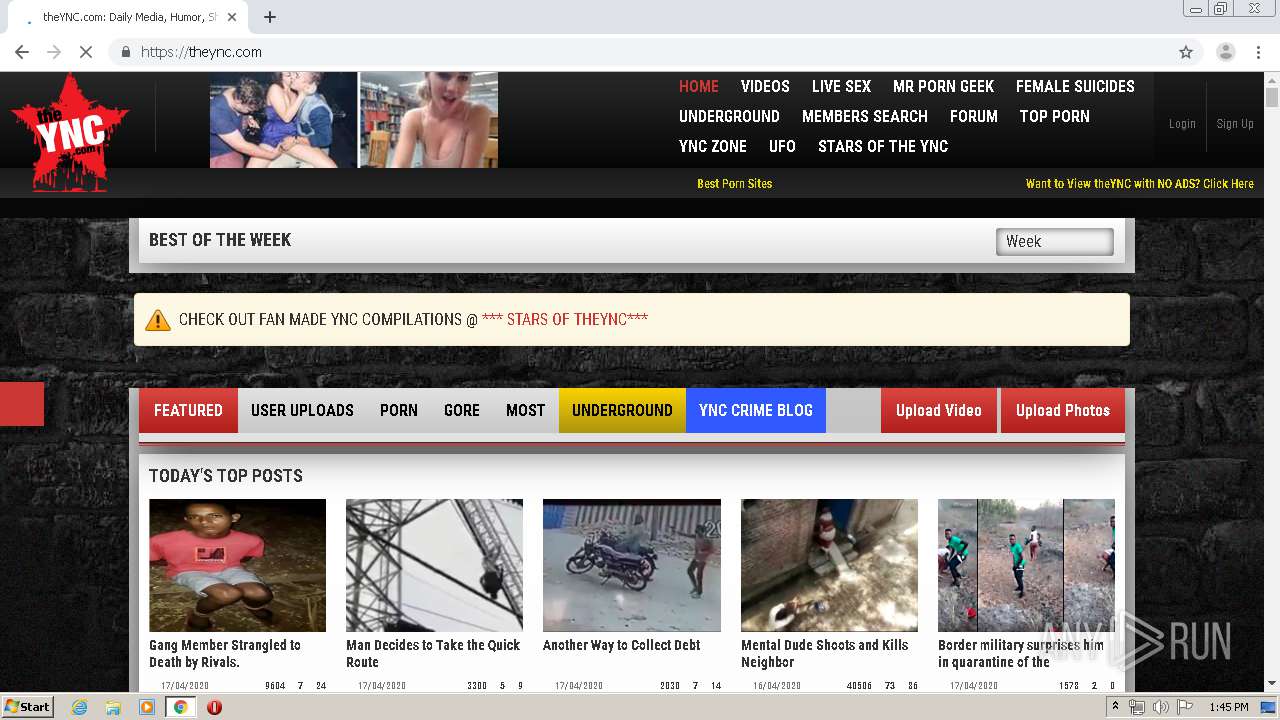Click inside the theync.com address bar

pyautogui.click(x=640, y=52)
